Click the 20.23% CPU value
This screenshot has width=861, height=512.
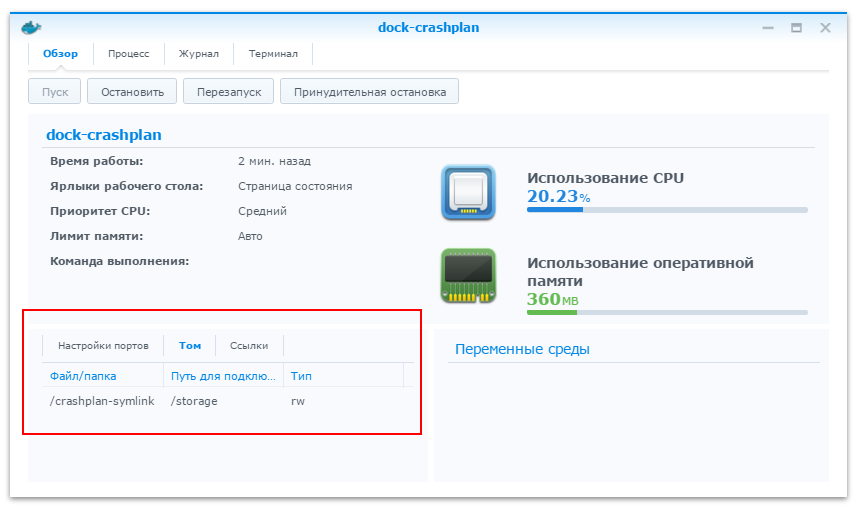click(x=558, y=196)
